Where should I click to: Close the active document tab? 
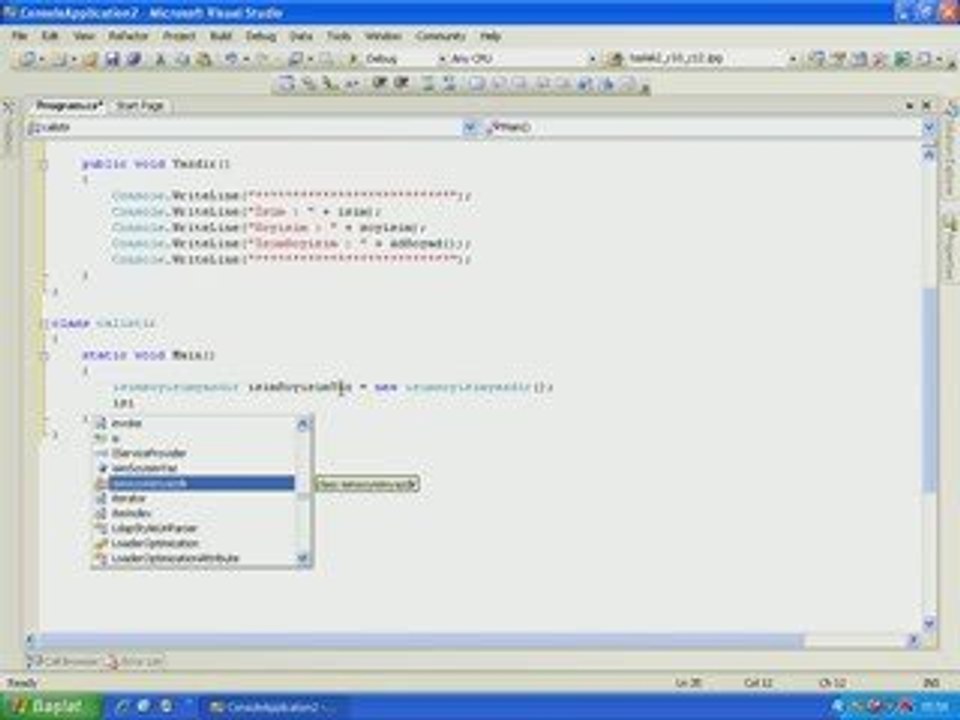926,105
